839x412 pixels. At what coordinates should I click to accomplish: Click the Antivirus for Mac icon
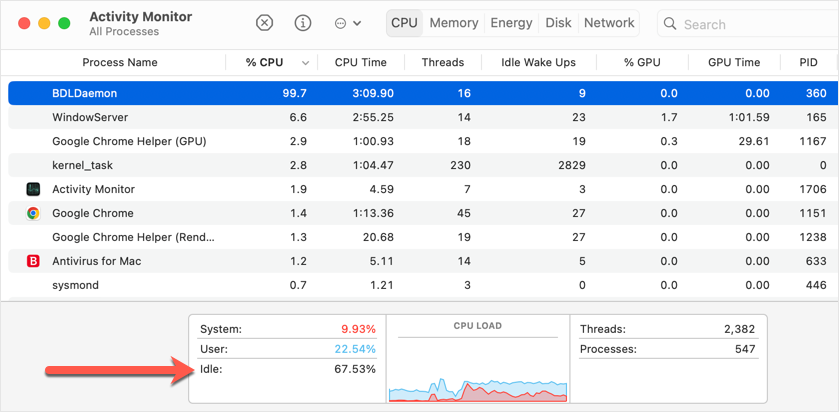click(33, 261)
